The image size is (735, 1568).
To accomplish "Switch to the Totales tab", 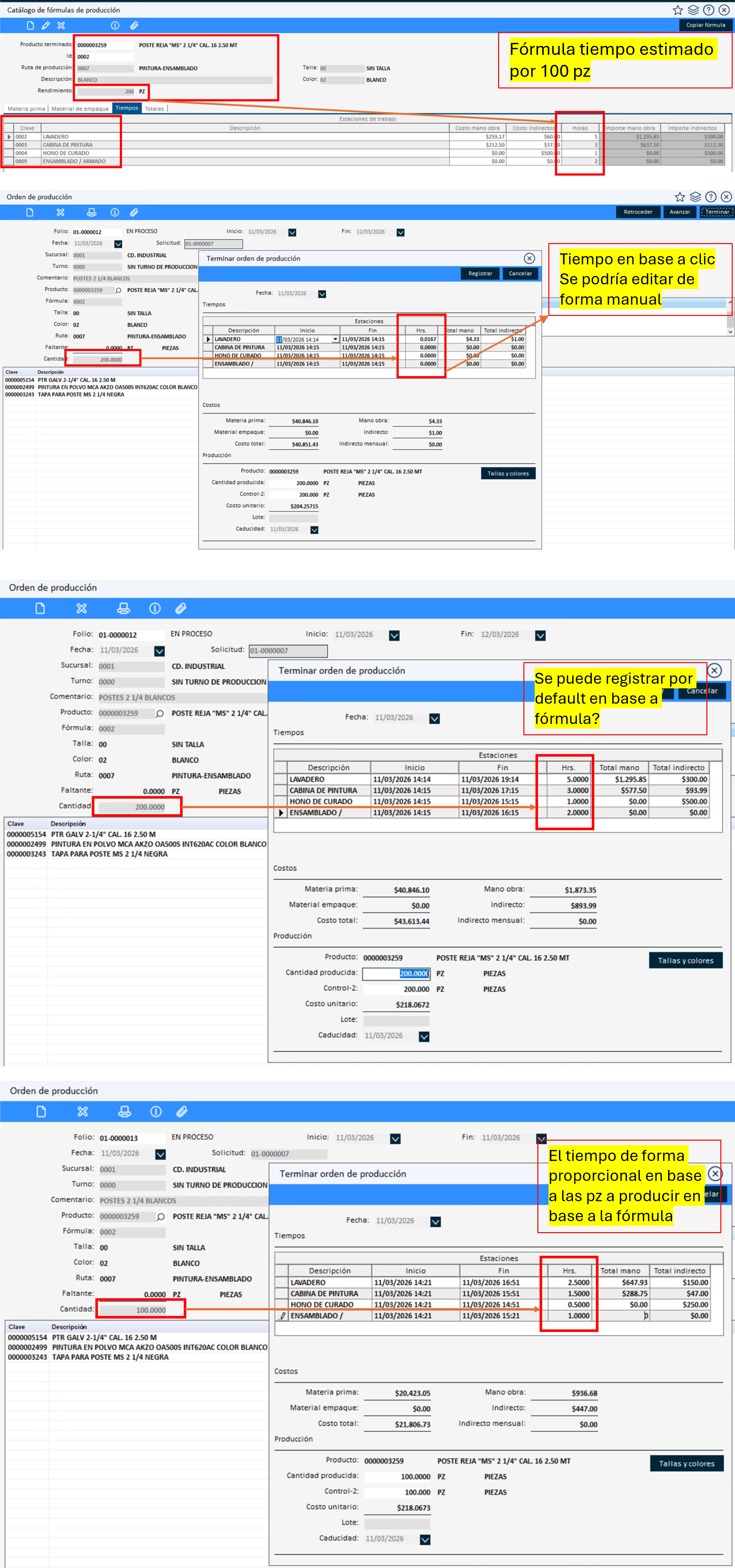I will tap(154, 109).
